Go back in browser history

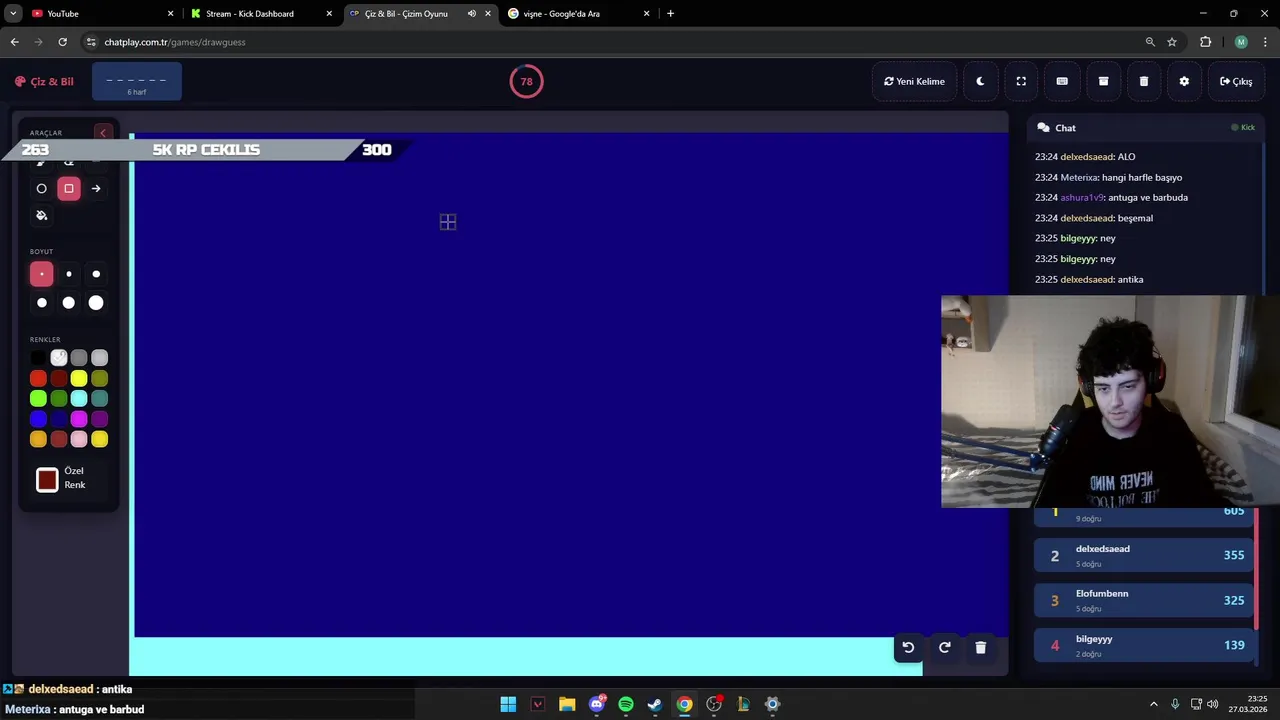tap(14, 42)
